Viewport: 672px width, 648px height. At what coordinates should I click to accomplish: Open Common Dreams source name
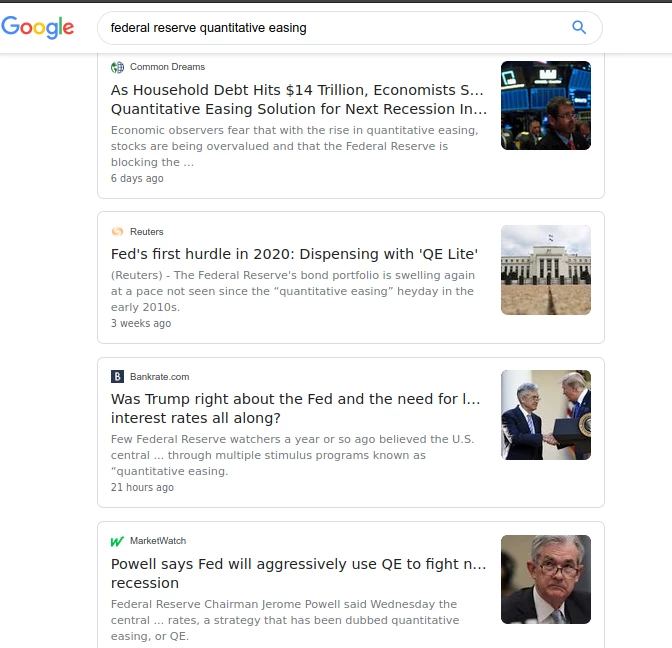tap(168, 67)
